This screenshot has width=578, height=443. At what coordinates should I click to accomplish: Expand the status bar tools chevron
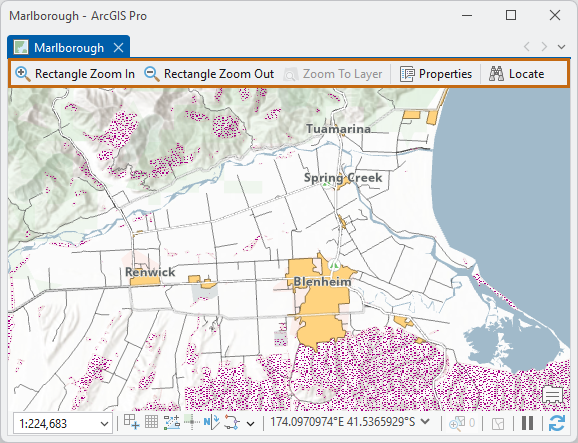[x=251, y=424]
